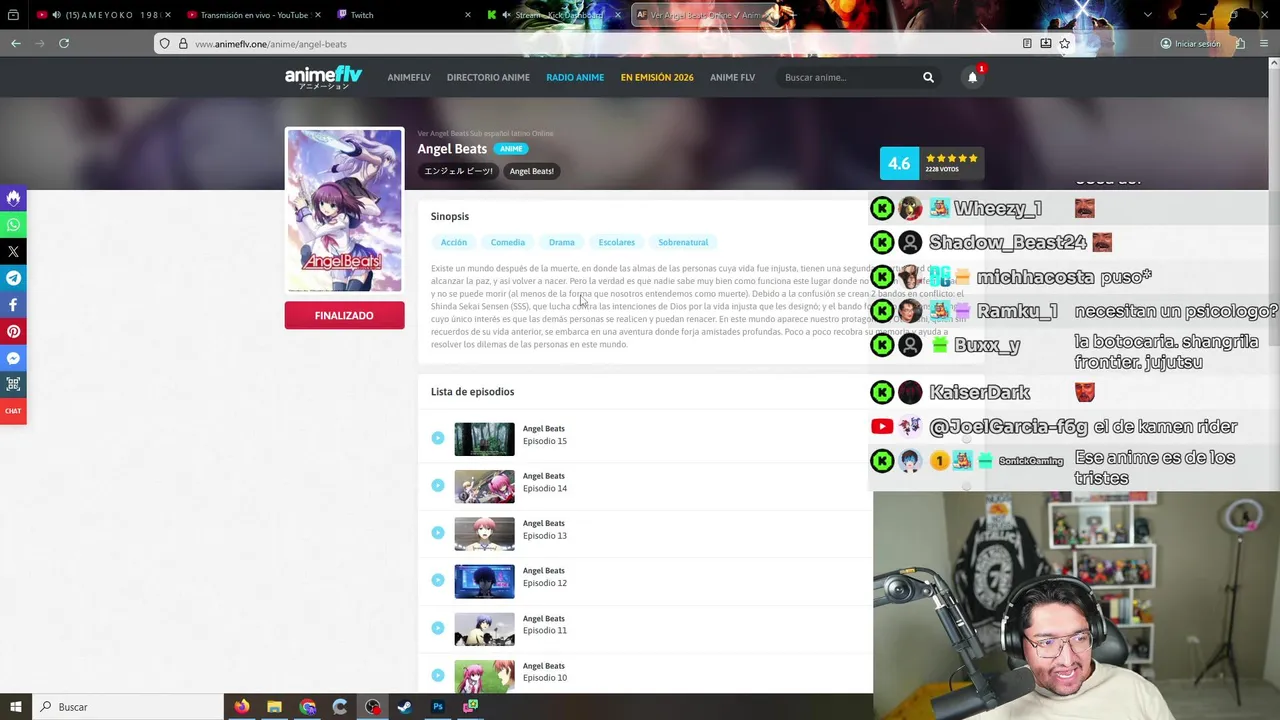The image size is (1280, 720).
Task: Click the AnimeFLV logo
Action: click(323, 77)
